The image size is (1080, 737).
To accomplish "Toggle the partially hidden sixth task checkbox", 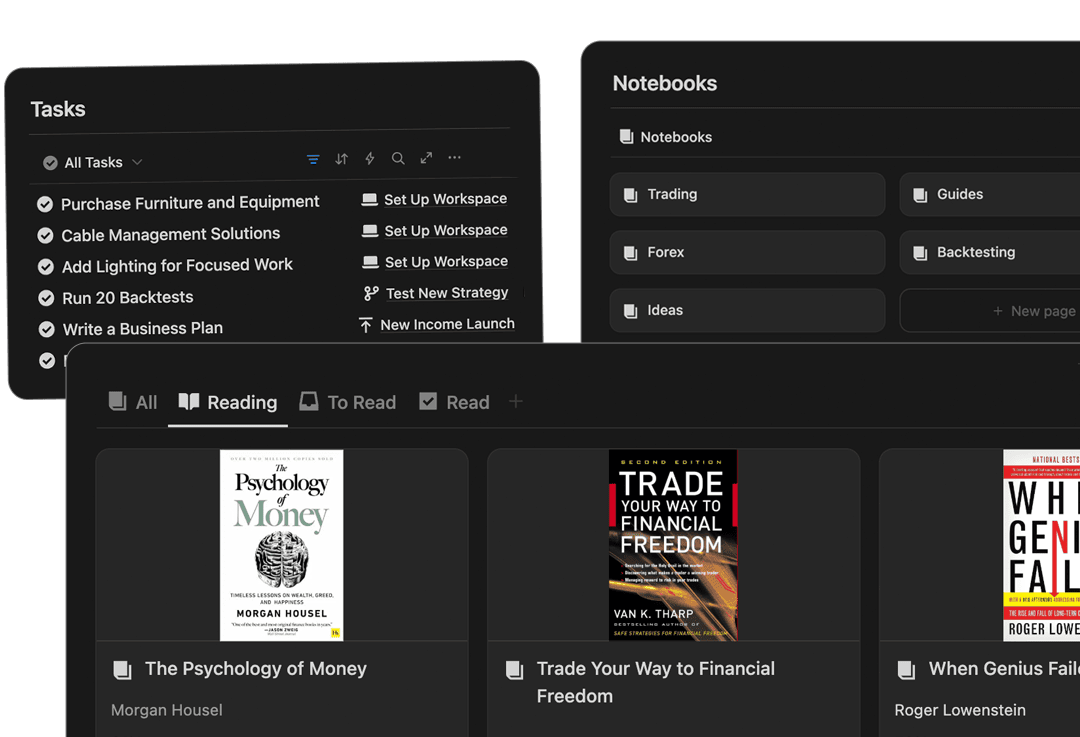I will (x=47, y=360).
